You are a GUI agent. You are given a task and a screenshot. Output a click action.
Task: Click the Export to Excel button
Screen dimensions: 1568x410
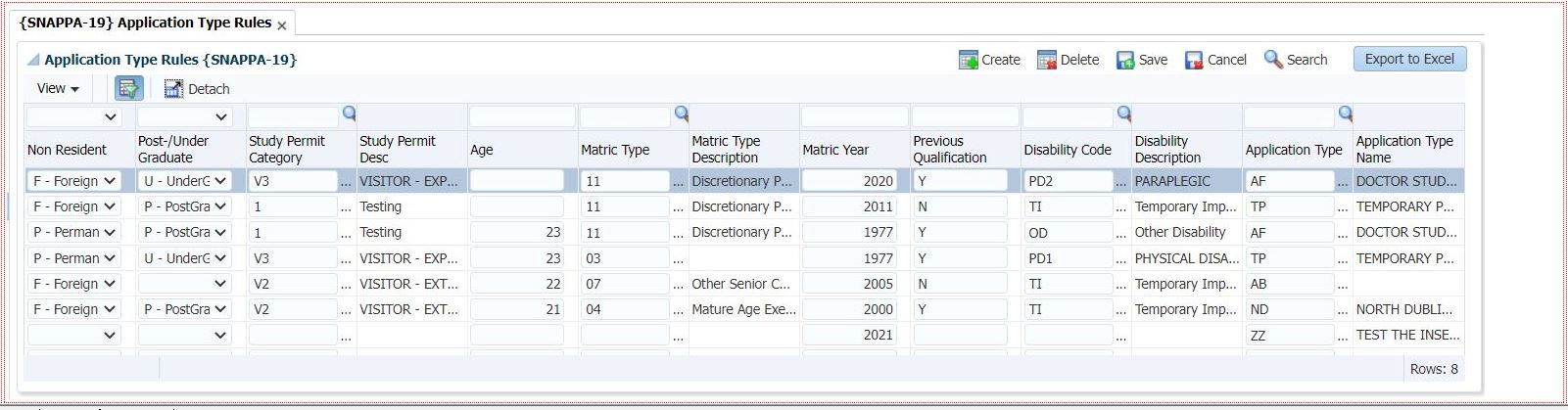point(1409,59)
